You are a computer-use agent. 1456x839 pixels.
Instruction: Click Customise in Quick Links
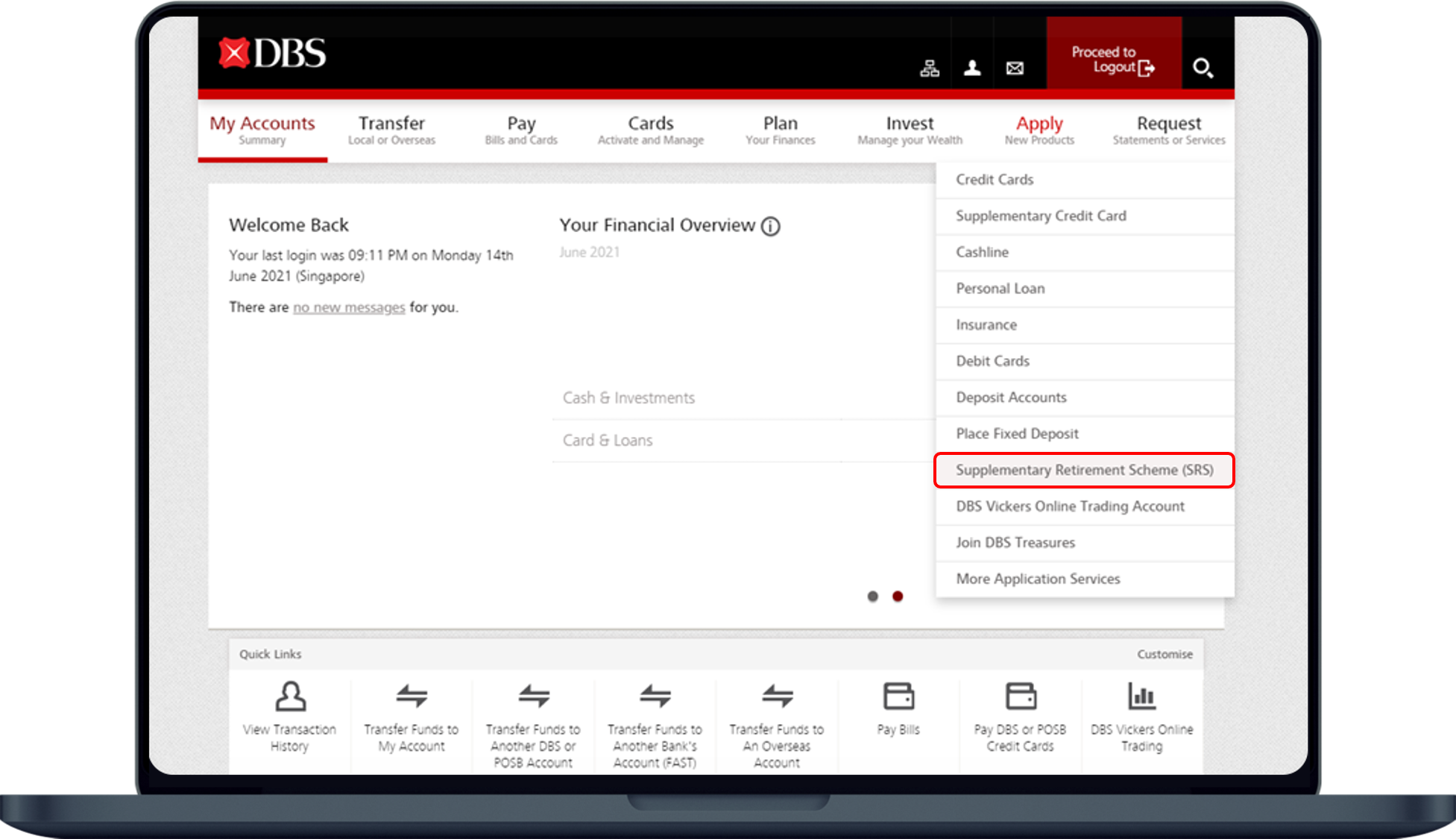(1165, 654)
